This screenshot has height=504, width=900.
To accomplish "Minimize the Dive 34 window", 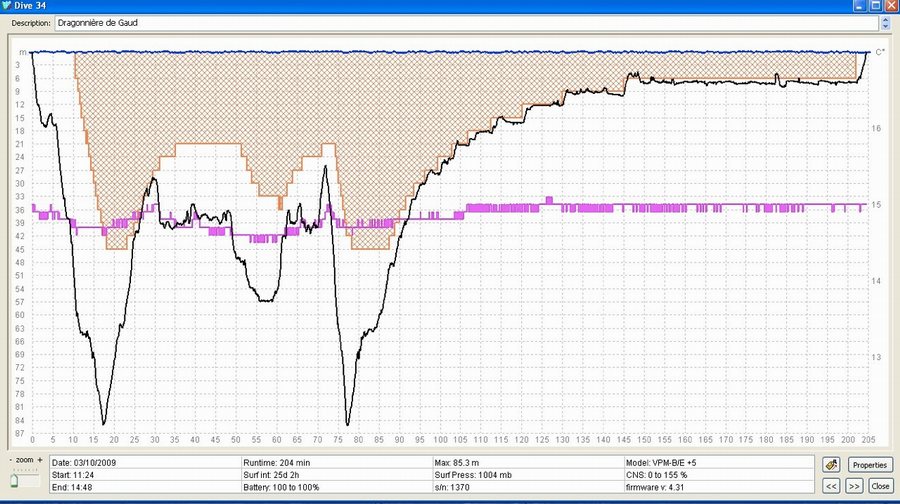I will [859, 6].
